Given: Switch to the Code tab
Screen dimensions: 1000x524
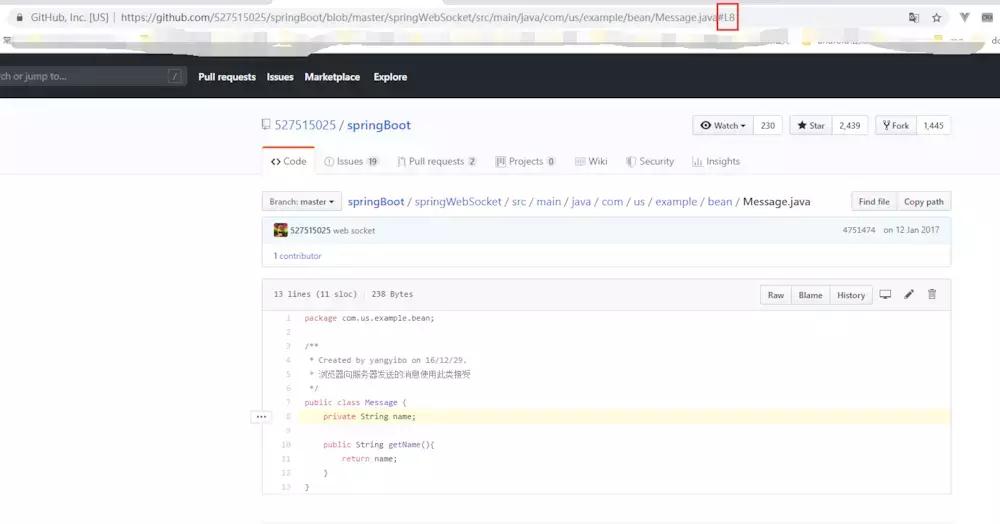Looking at the screenshot, I should [x=288, y=161].
